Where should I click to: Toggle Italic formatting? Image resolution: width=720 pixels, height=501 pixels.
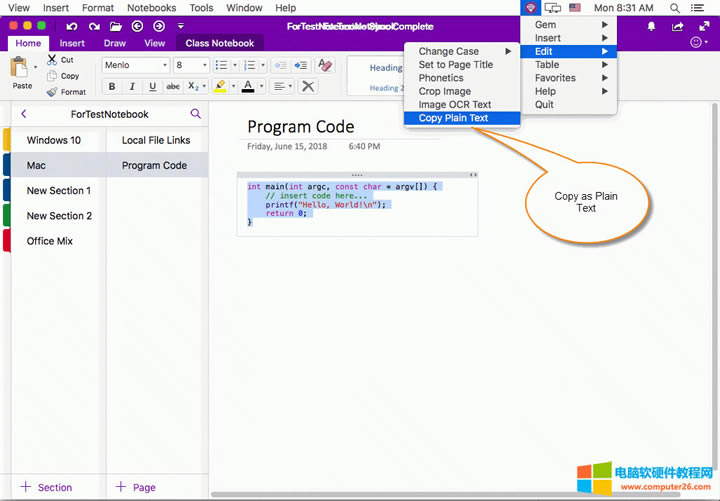point(132,87)
